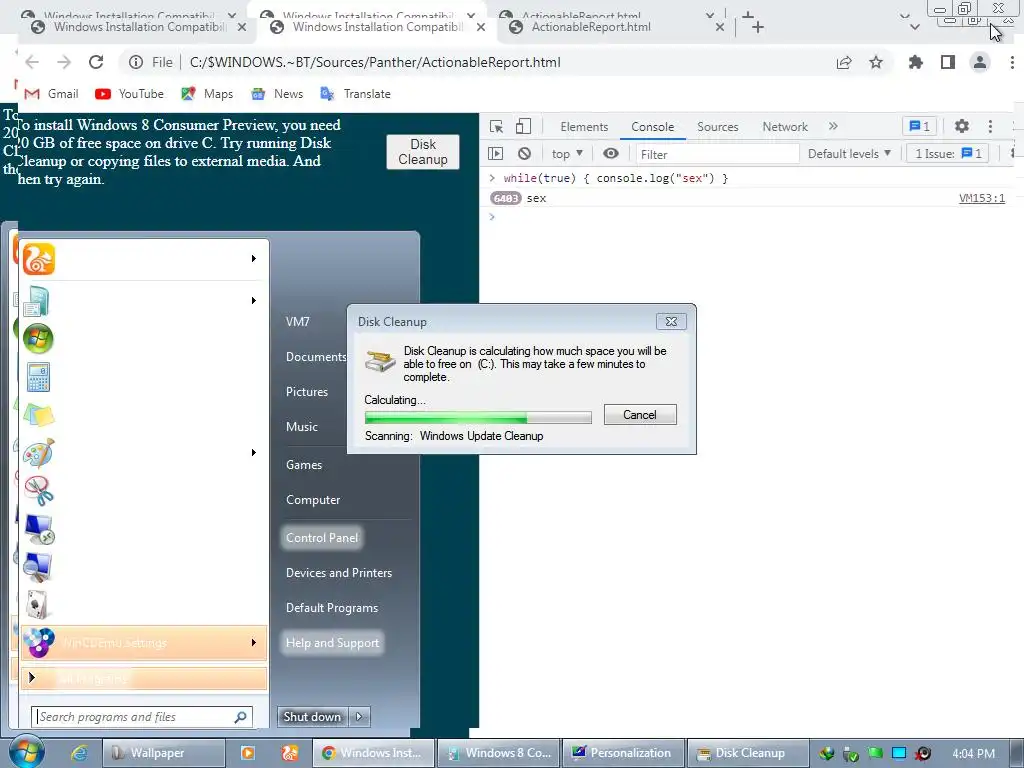Open the tab search chevron in Chrome
The height and width of the screenshot is (768, 1024).
[915, 27]
